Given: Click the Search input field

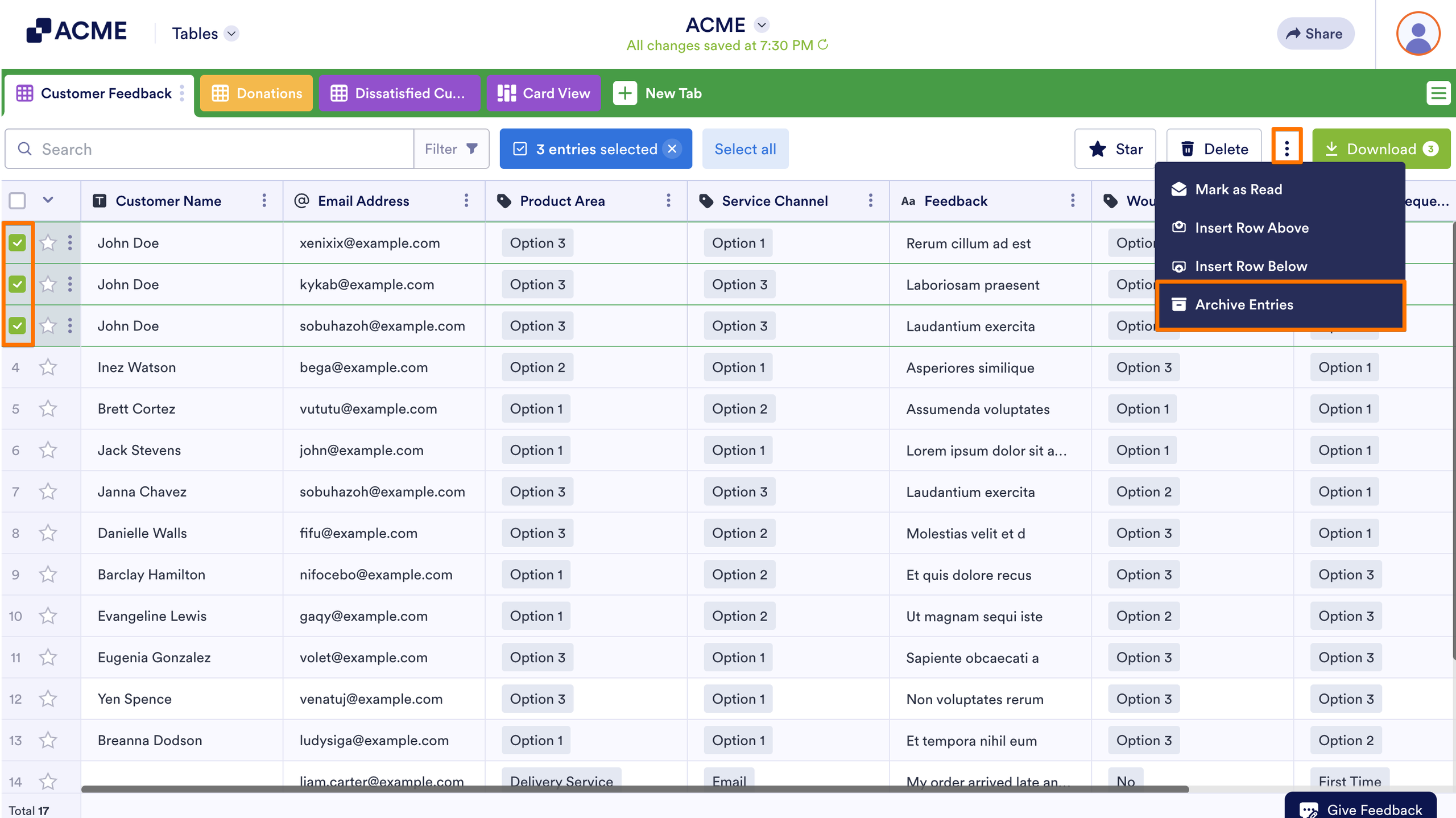Looking at the screenshot, I should [209, 149].
